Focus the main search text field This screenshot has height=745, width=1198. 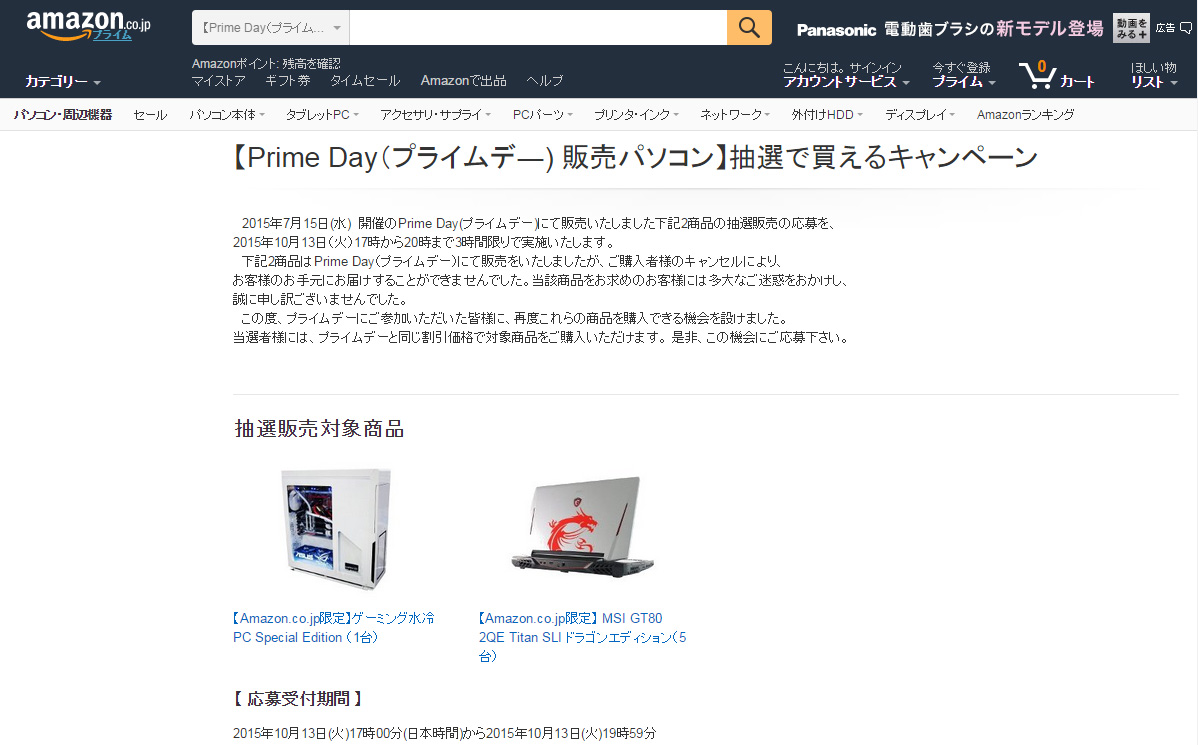tap(538, 28)
